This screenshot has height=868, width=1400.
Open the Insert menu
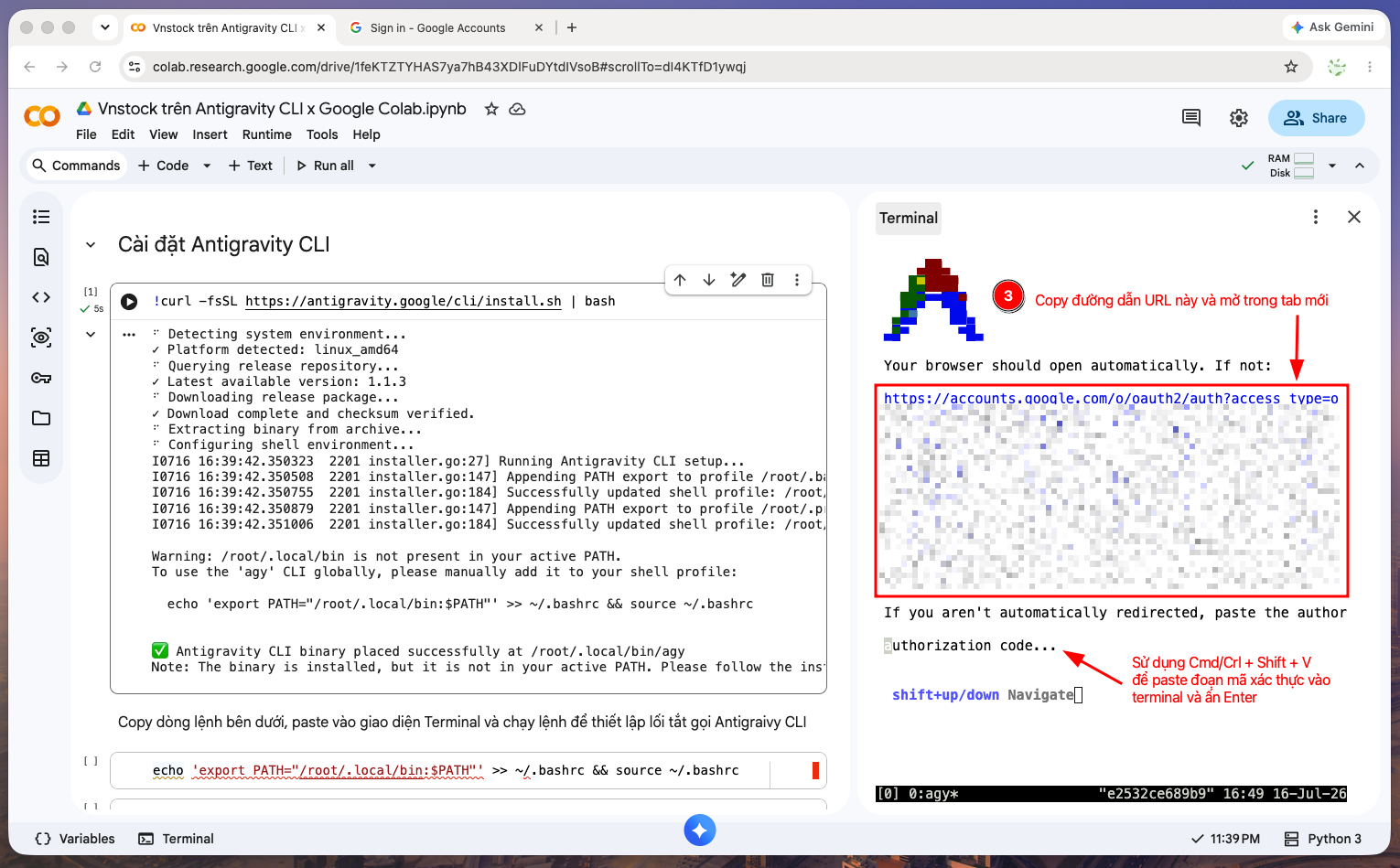pos(210,134)
